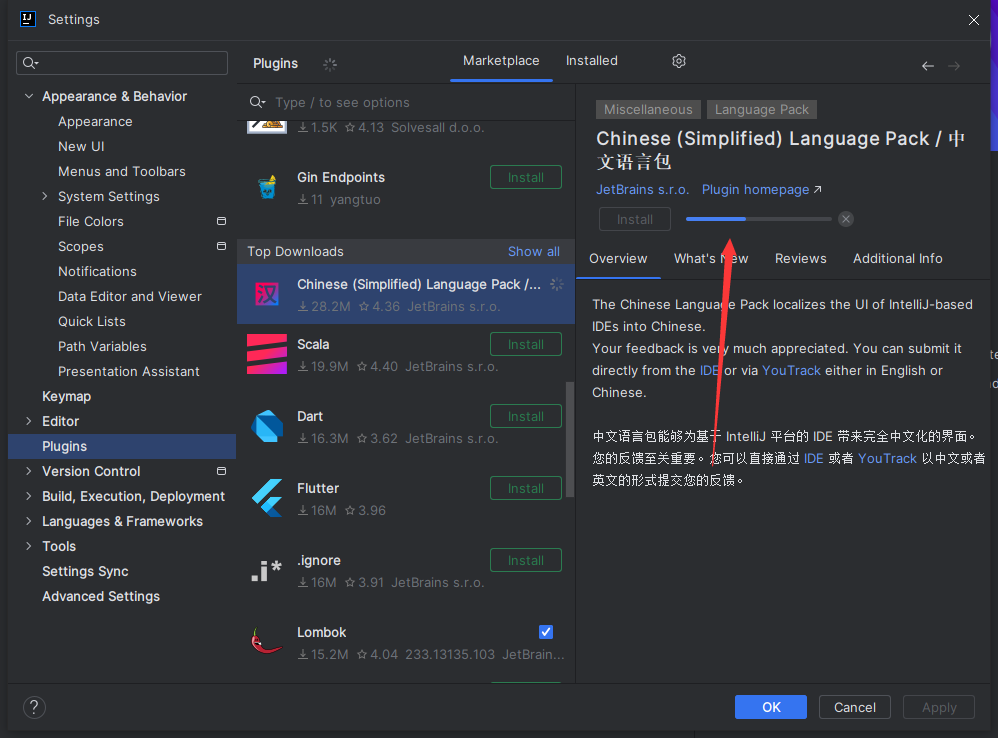Screen dimensions: 998x738
Task: Cancel the language pack download progress
Action: coord(845,219)
